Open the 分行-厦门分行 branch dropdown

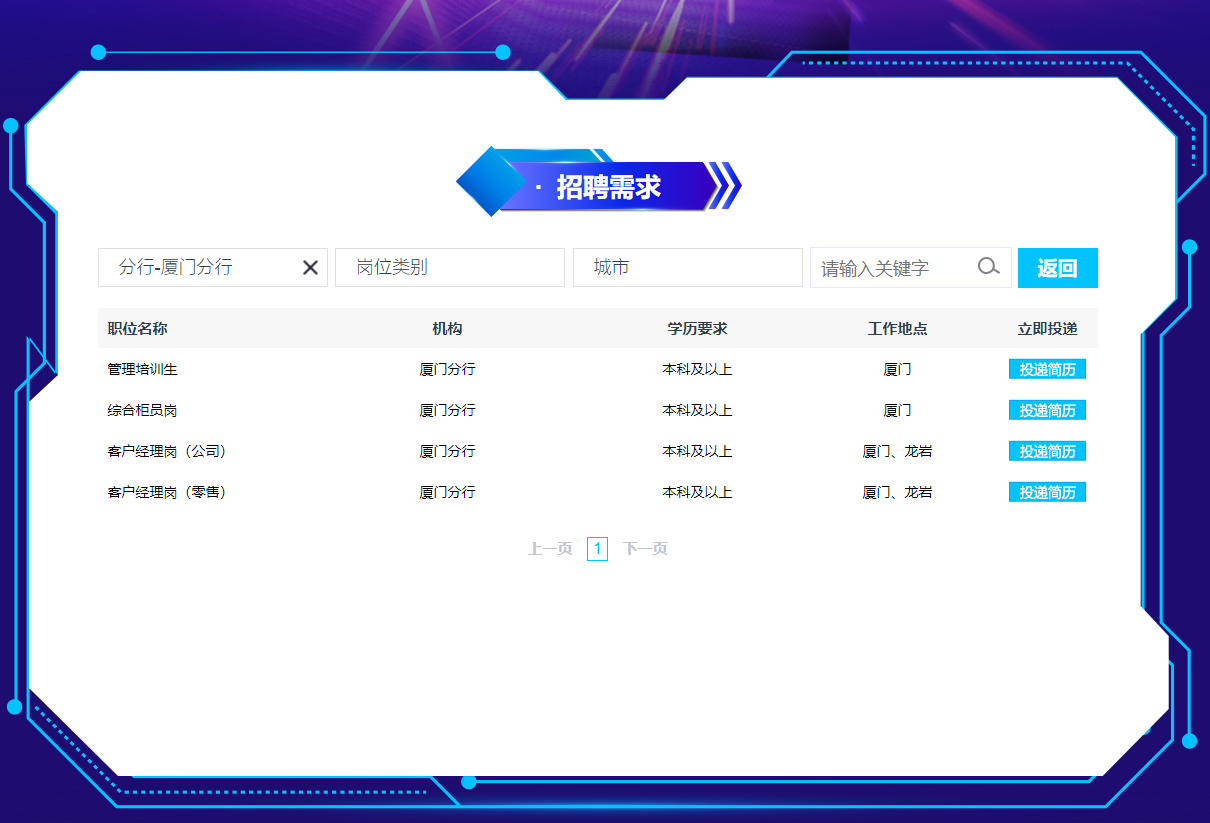pyautogui.click(x=213, y=267)
